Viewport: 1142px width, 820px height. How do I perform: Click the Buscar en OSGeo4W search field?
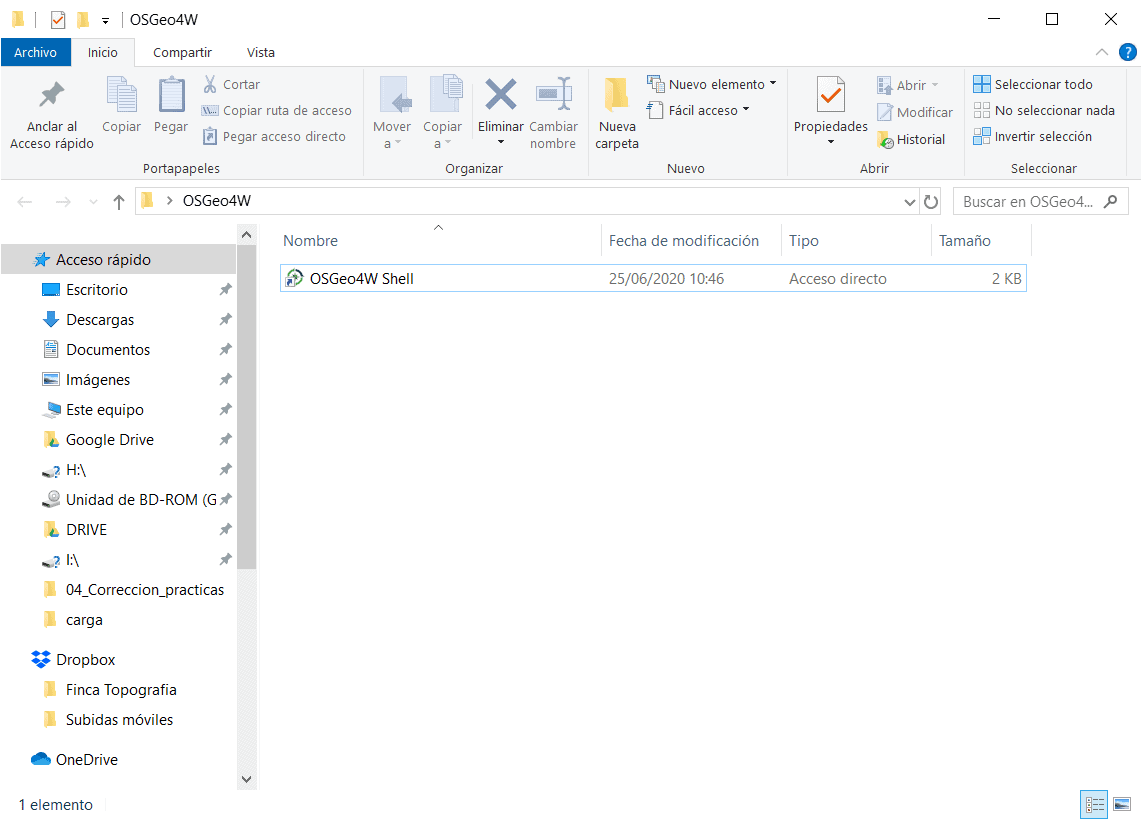pyautogui.click(x=1029, y=202)
